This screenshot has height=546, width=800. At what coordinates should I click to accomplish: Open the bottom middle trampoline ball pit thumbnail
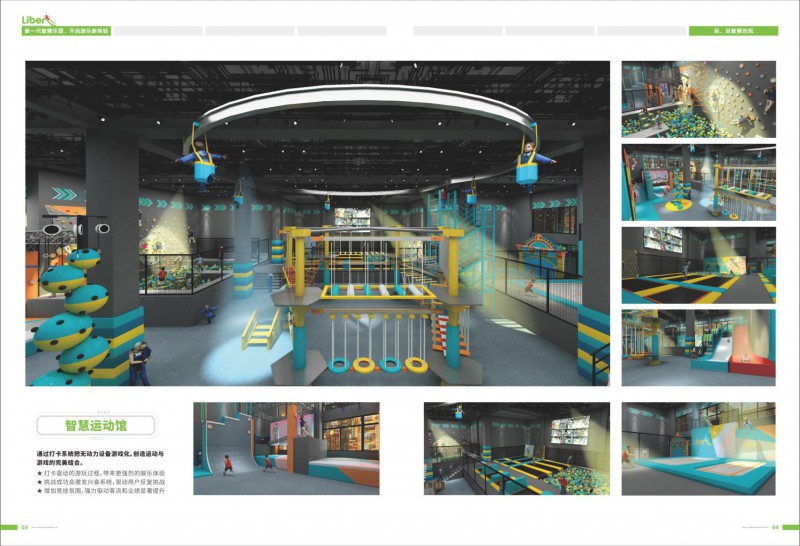pos(516,448)
